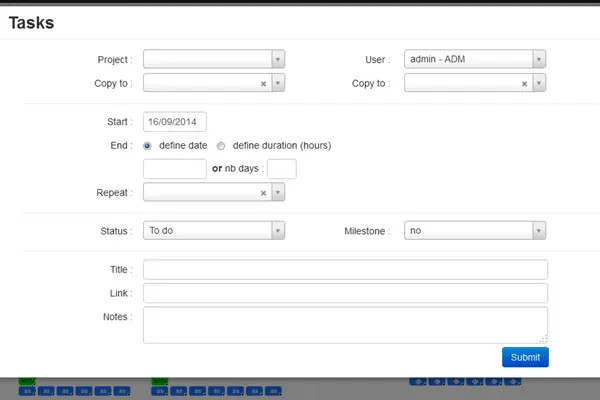Grab the Notes textarea resize handle
The height and width of the screenshot is (400, 600).
pyautogui.click(x=544, y=339)
